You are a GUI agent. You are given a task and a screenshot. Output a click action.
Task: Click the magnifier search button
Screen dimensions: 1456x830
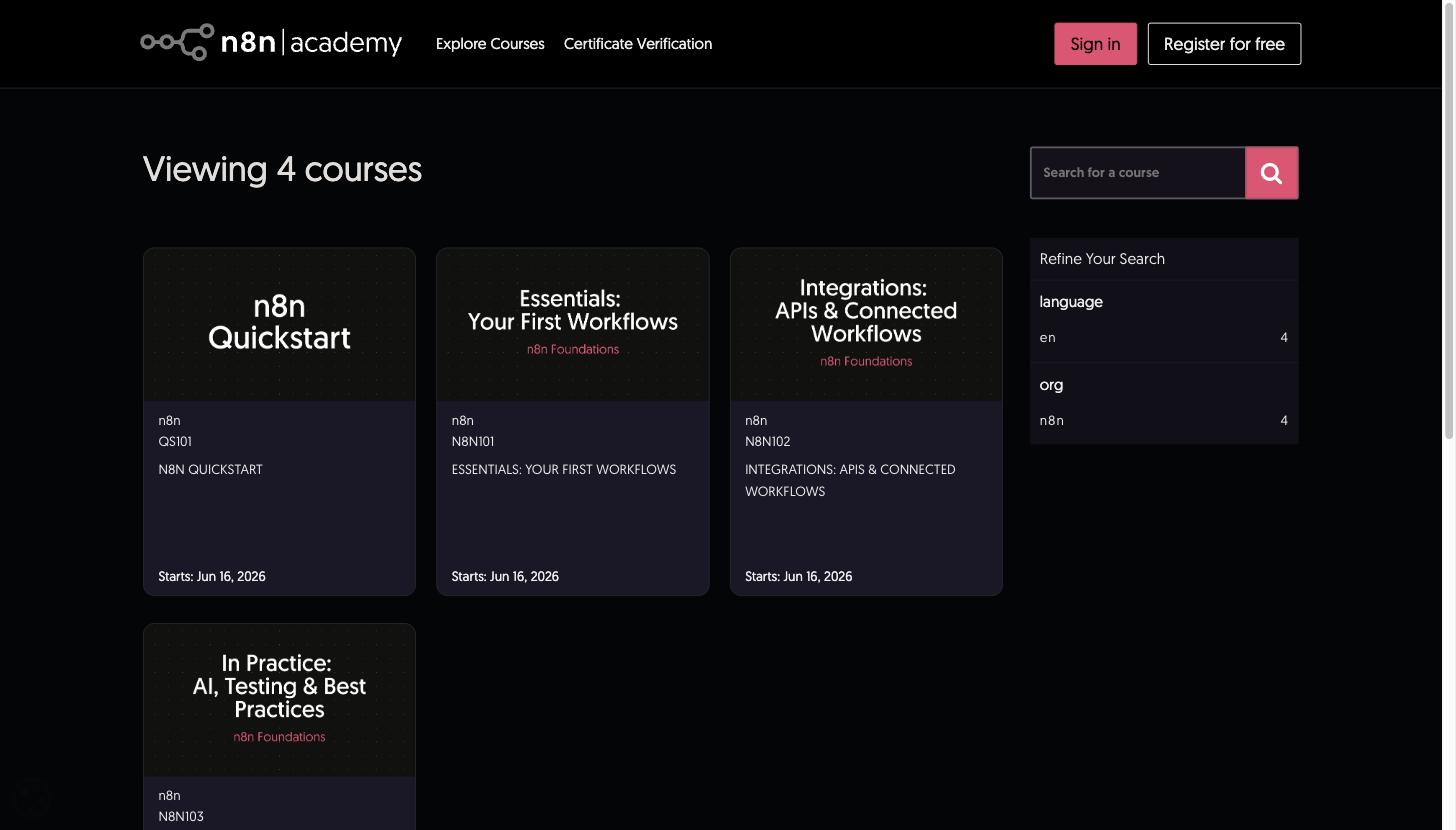(x=1271, y=173)
